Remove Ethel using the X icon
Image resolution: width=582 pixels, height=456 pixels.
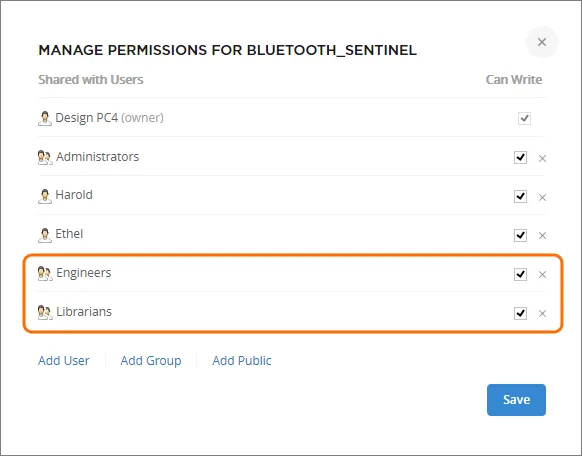pos(542,236)
